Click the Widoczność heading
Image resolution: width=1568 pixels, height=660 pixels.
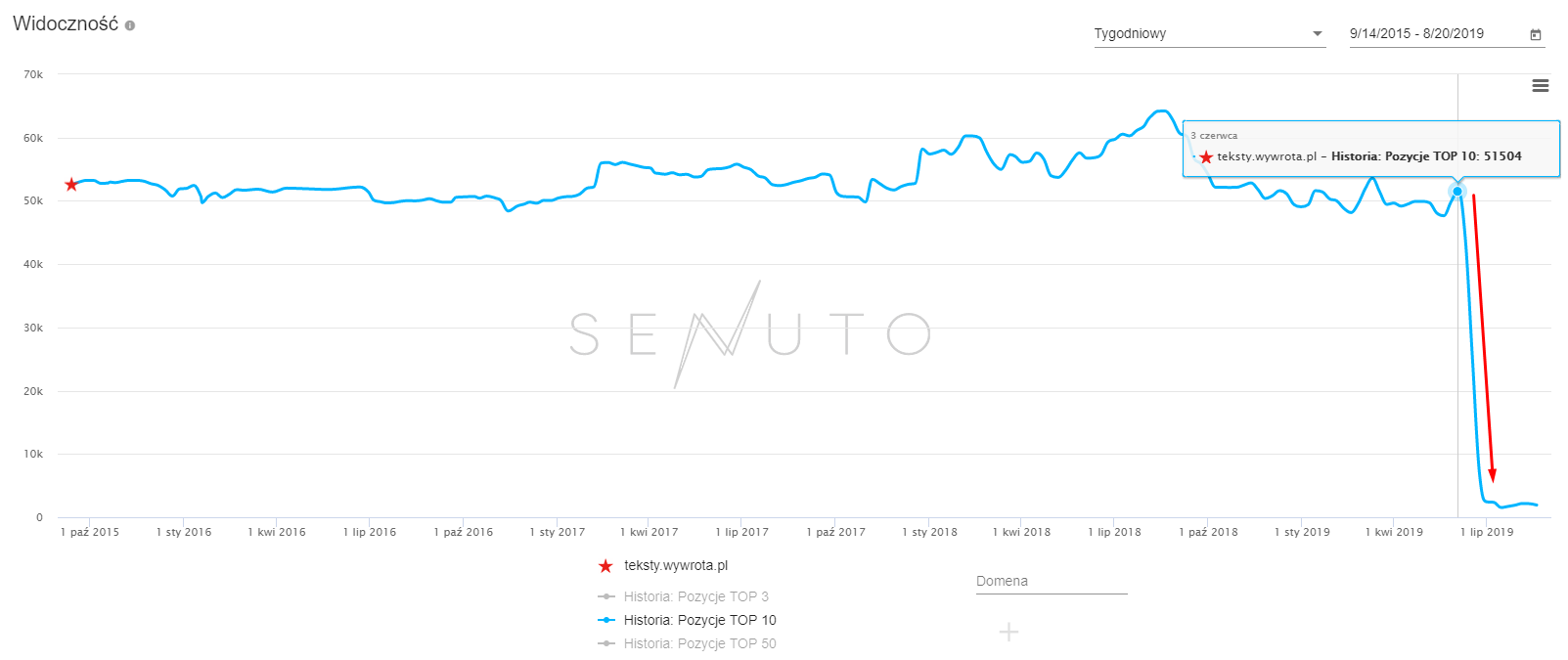click(66, 24)
